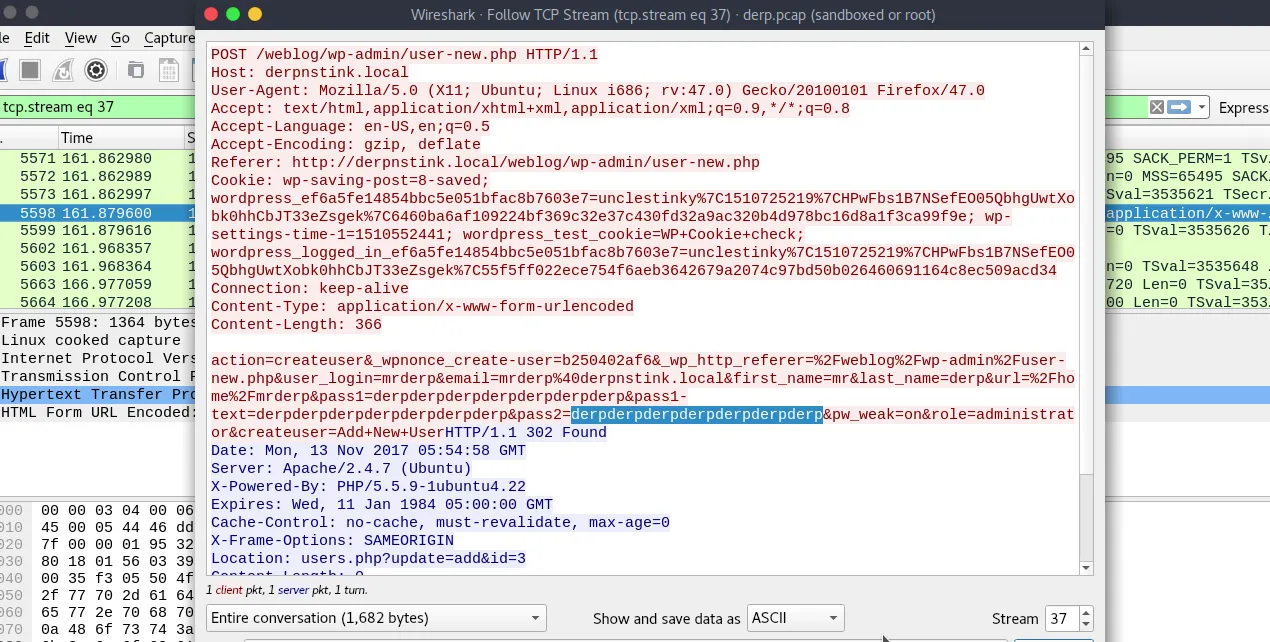Click stream text scrollbar down arrow

point(1087,568)
